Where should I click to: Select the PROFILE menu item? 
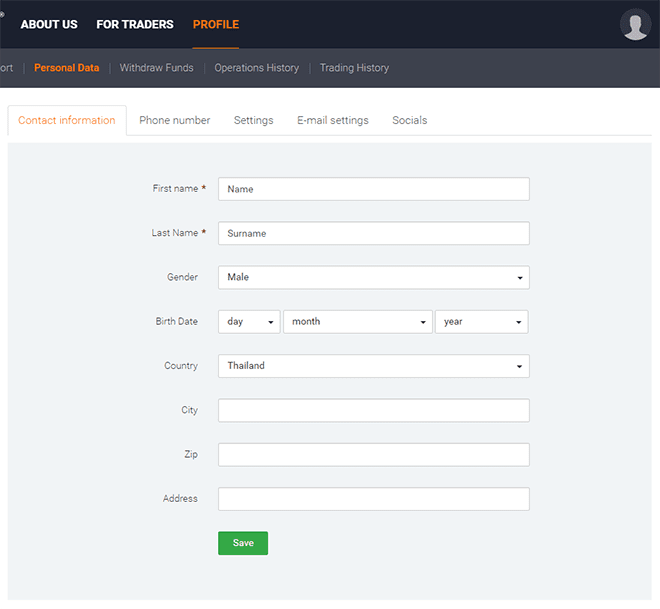pyautogui.click(x=216, y=24)
